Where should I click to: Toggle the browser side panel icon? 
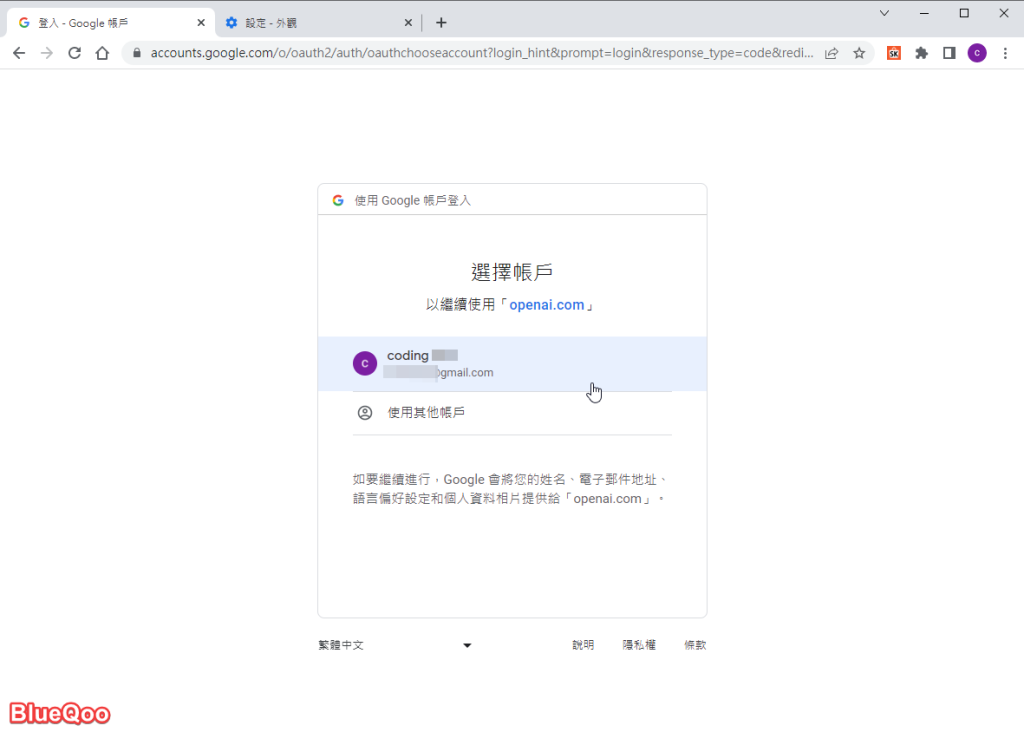[949, 53]
